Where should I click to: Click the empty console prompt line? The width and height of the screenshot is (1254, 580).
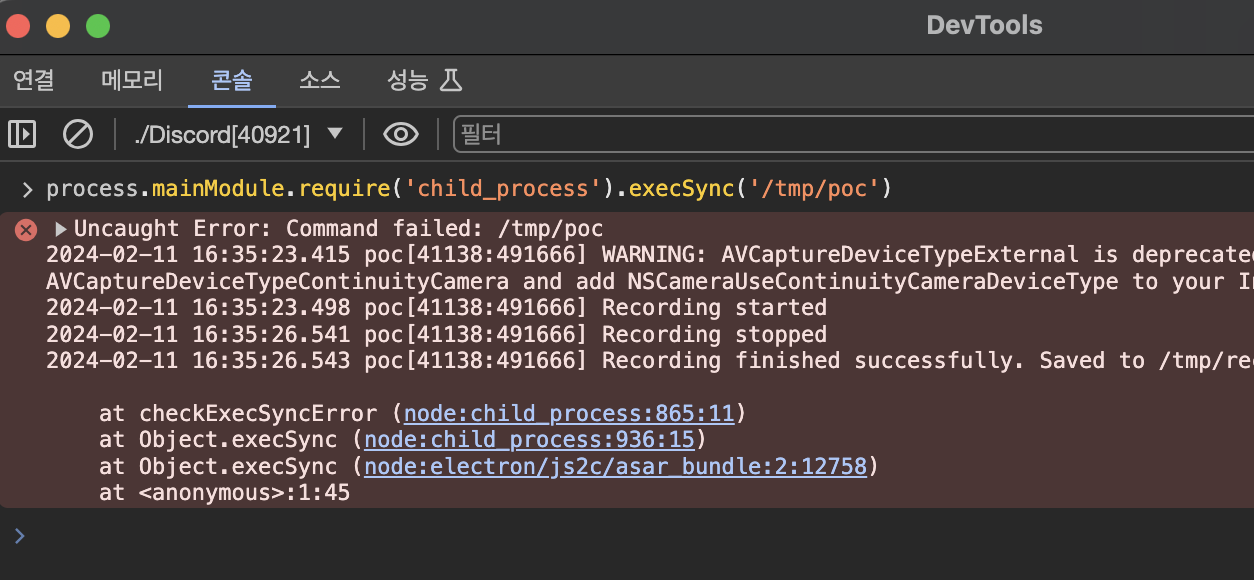[x=600, y=537]
